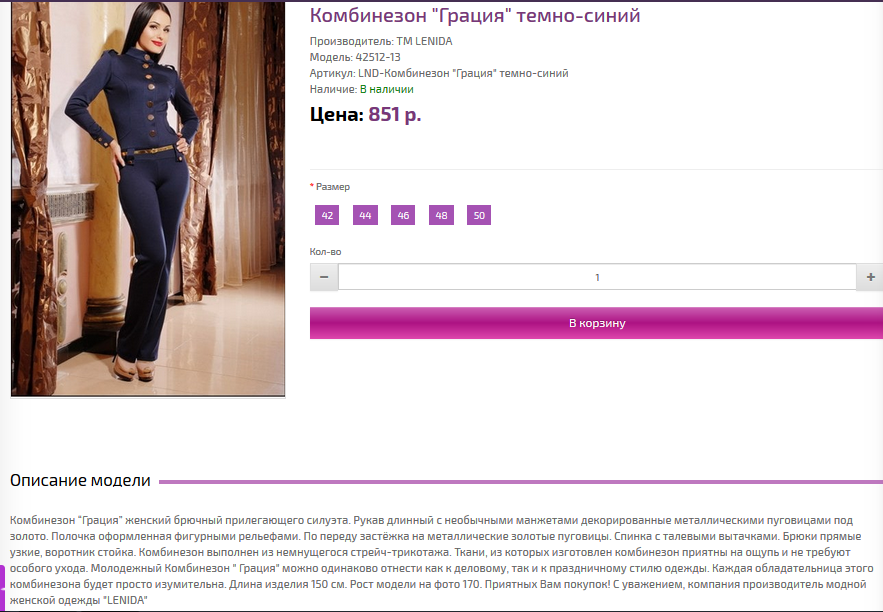Click the price 851 р.

pos(395,114)
